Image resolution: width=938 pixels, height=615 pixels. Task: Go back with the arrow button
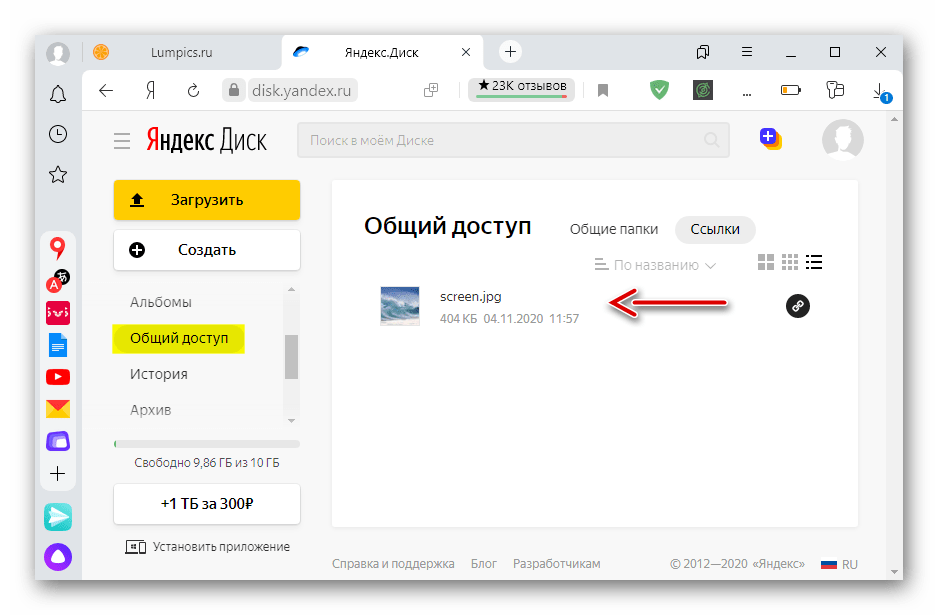106,90
